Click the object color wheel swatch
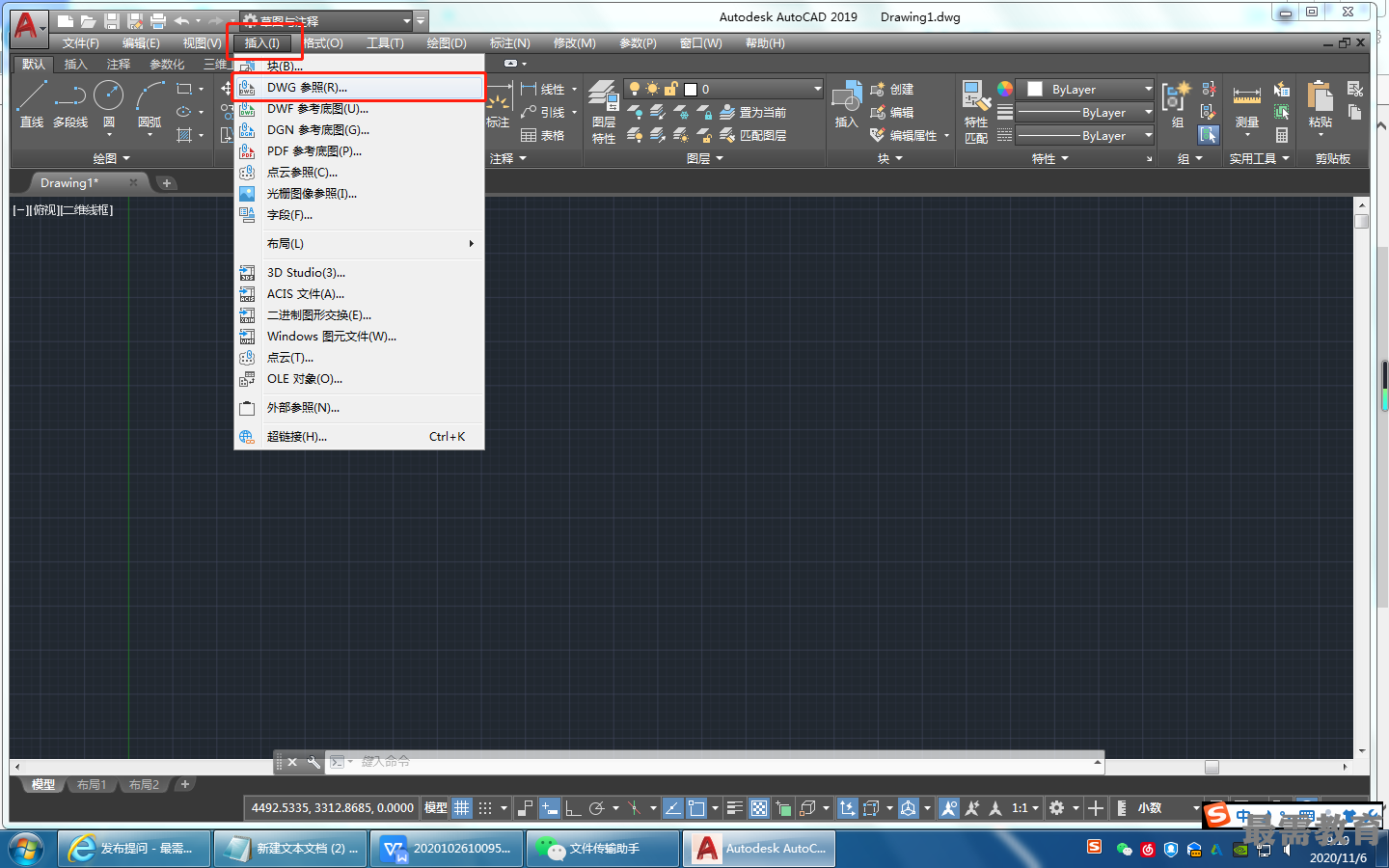Viewport: 1389px width, 868px height. click(1005, 89)
